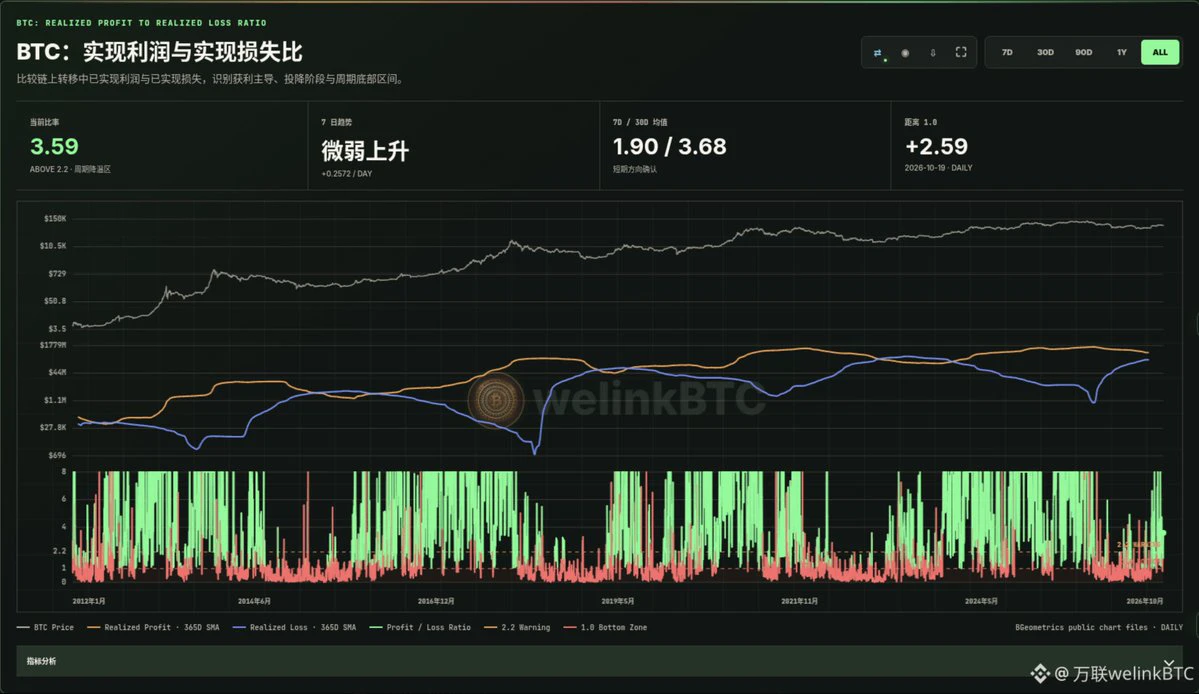Viewport: 1199px width, 694px height.
Task: Click the 1.90 / 3.68 average value
Action: click(x=670, y=146)
